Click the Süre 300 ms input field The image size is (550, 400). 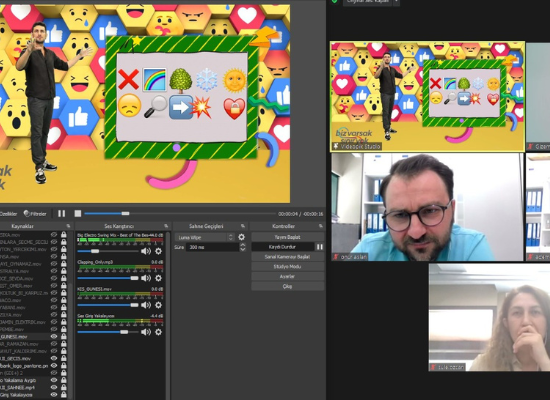tap(213, 247)
